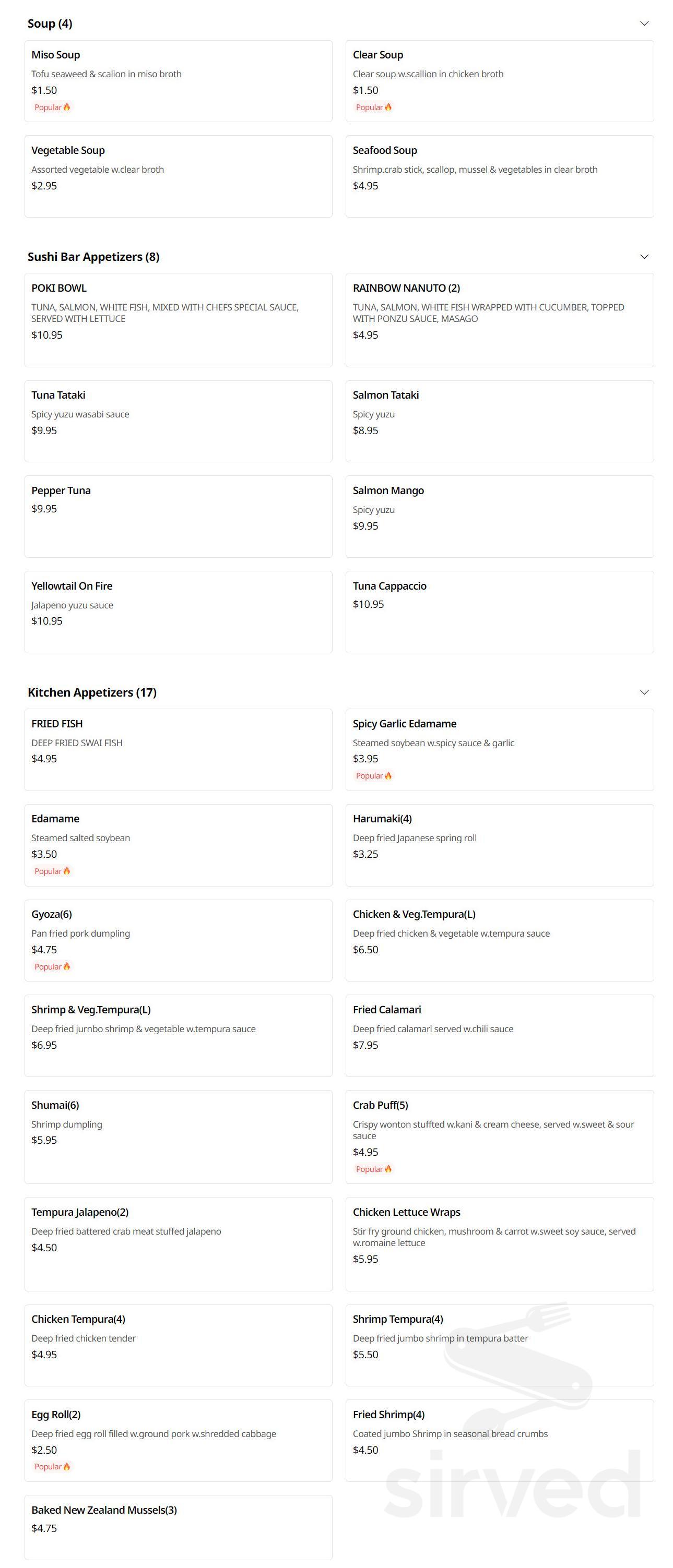673x1568 pixels.
Task: Click the Popular flame badge under Gyoza(6)
Action: pyautogui.click(x=52, y=967)
